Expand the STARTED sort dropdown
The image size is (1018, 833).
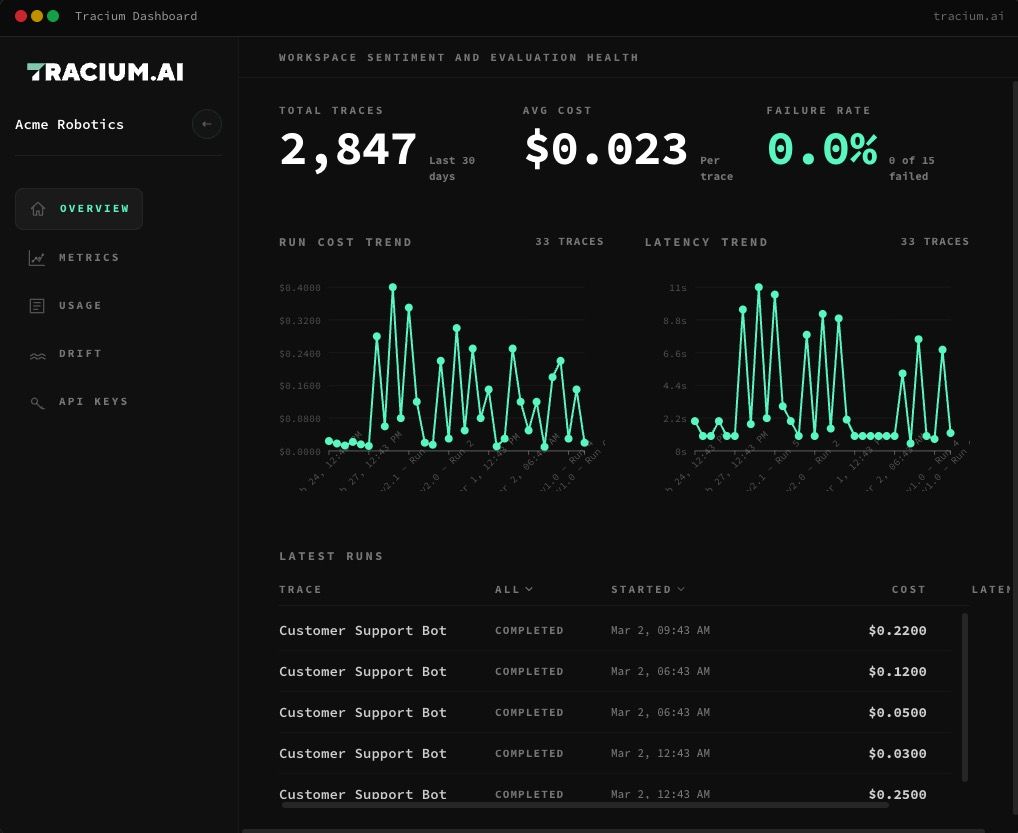[x=647, y=590]
